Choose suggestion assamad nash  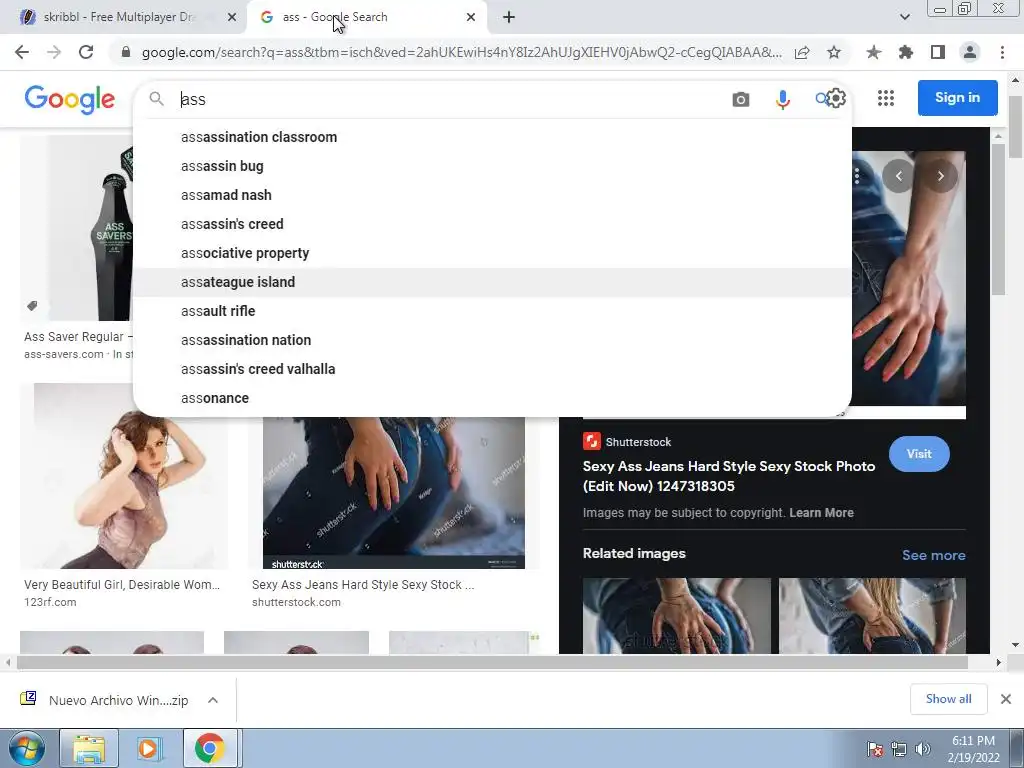pyautogui.click(x=492, y=195)
